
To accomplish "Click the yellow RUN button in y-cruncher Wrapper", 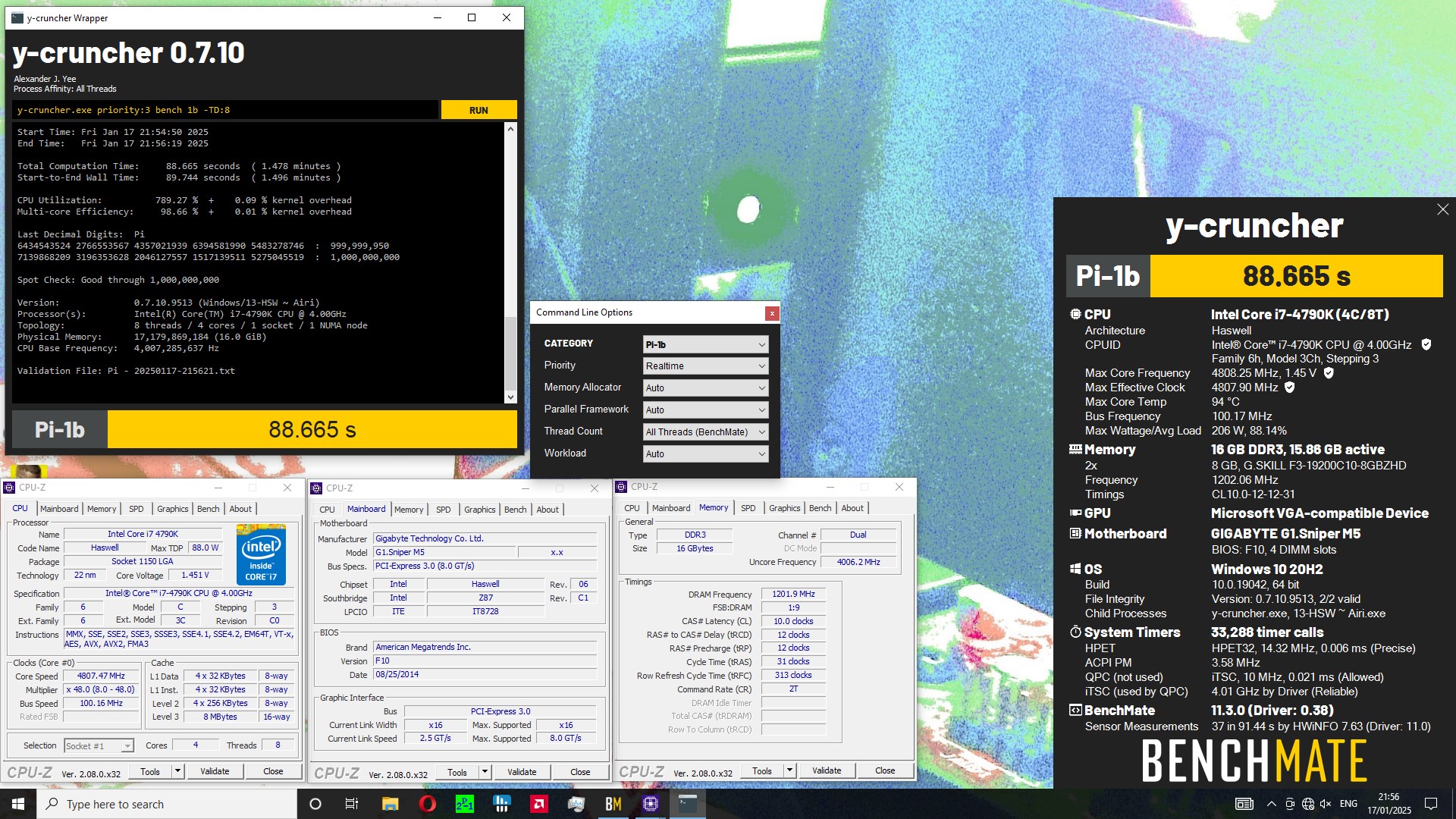I will 479,110.
